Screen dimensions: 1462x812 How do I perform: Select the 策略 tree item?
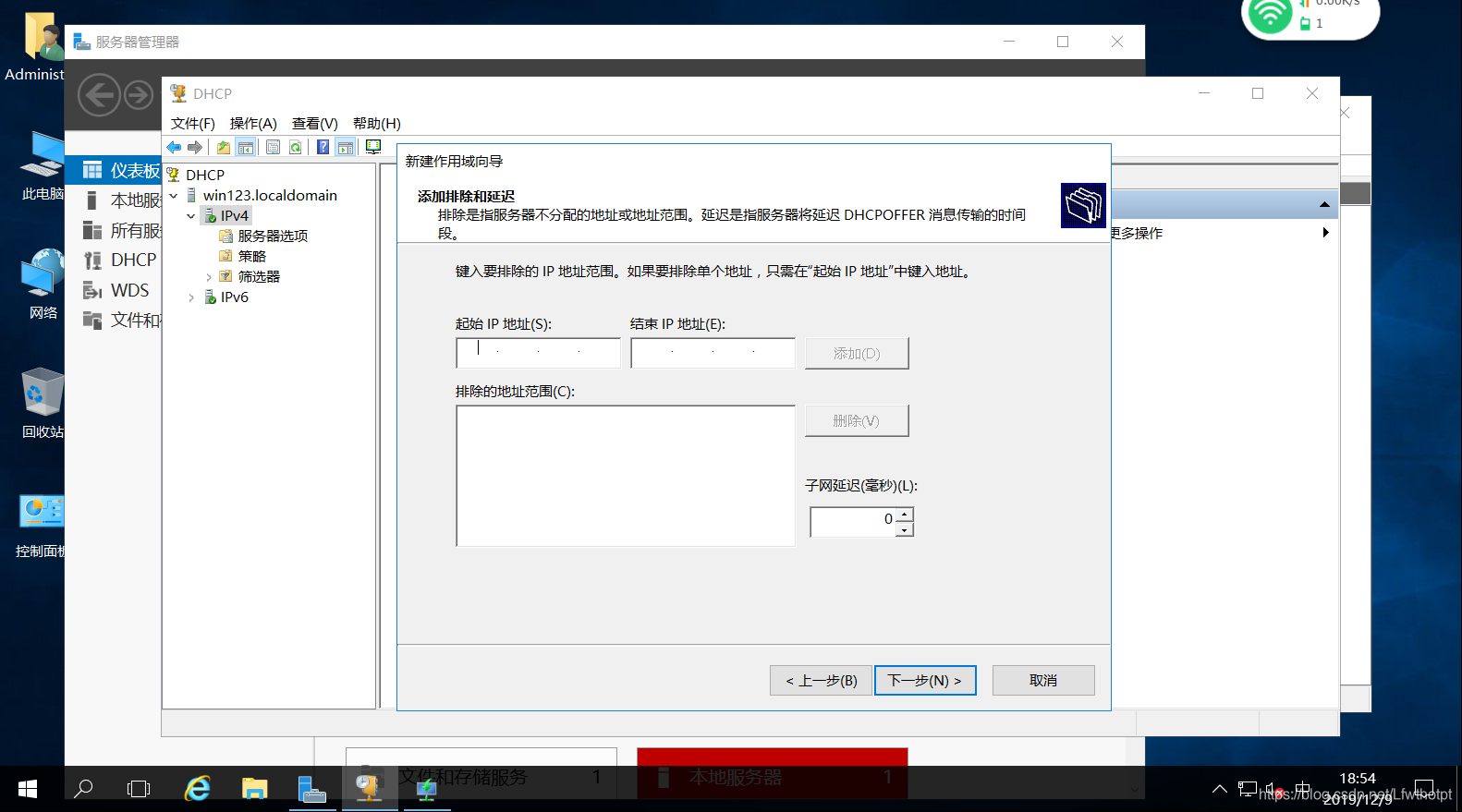point(251,256)
